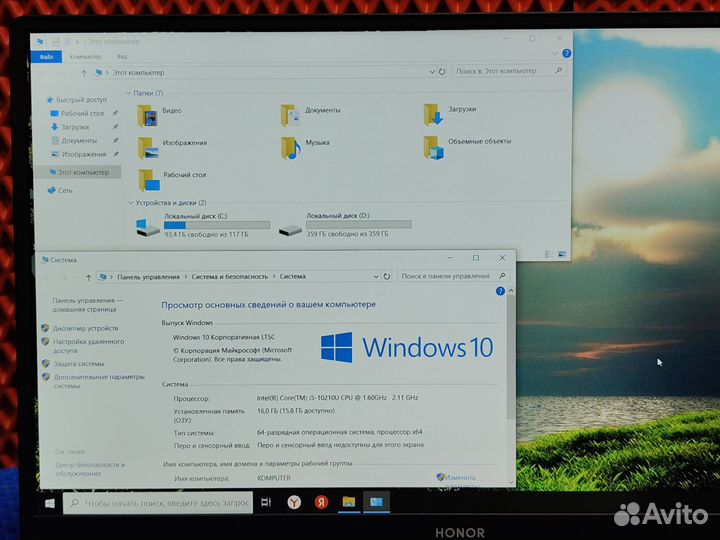Expand the Explorer ribbon chevron
The width and height of the screenshot is (720, 540).
click(555, 54)
